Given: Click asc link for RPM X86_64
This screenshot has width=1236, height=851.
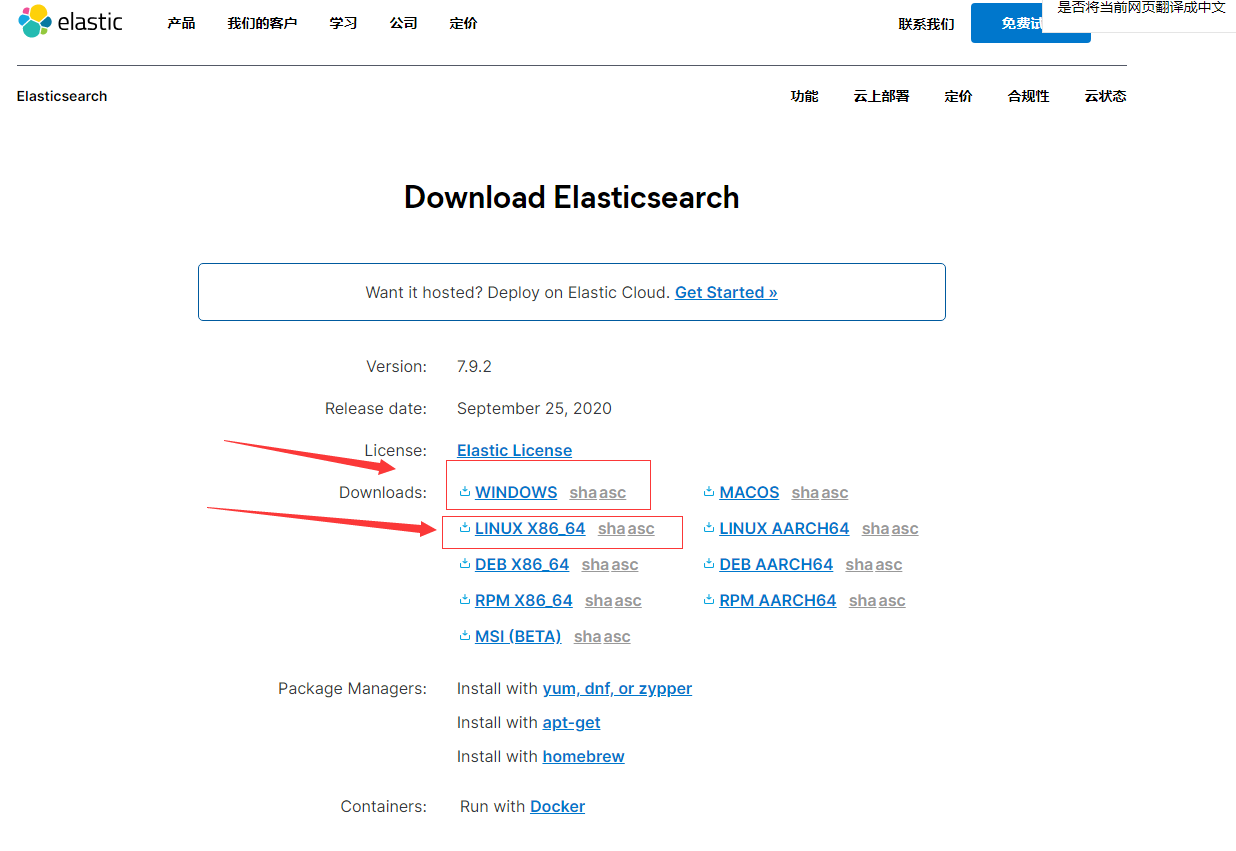Looking at the screenshot, I should click(x=628, y=600).
